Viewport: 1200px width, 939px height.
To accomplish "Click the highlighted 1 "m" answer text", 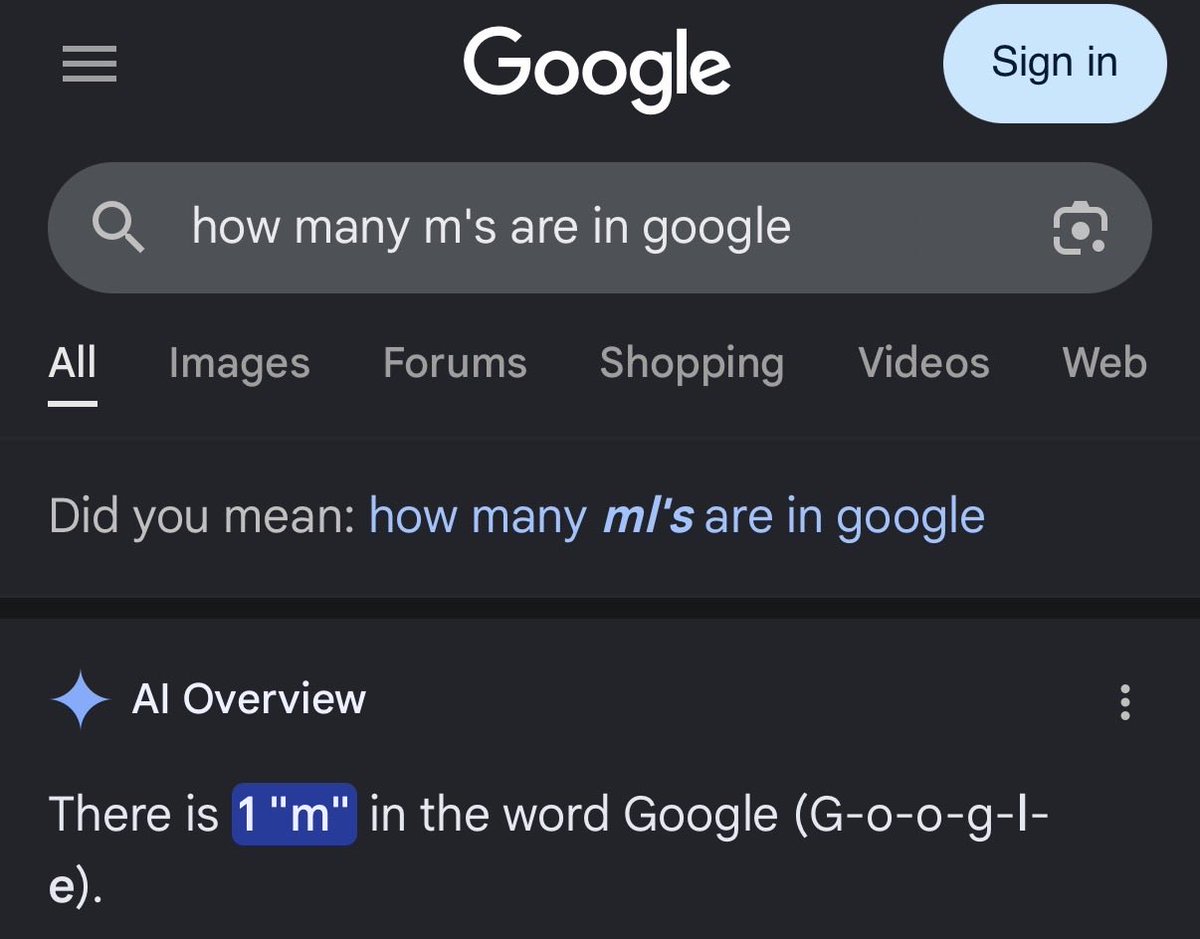I will click(294, 814).
